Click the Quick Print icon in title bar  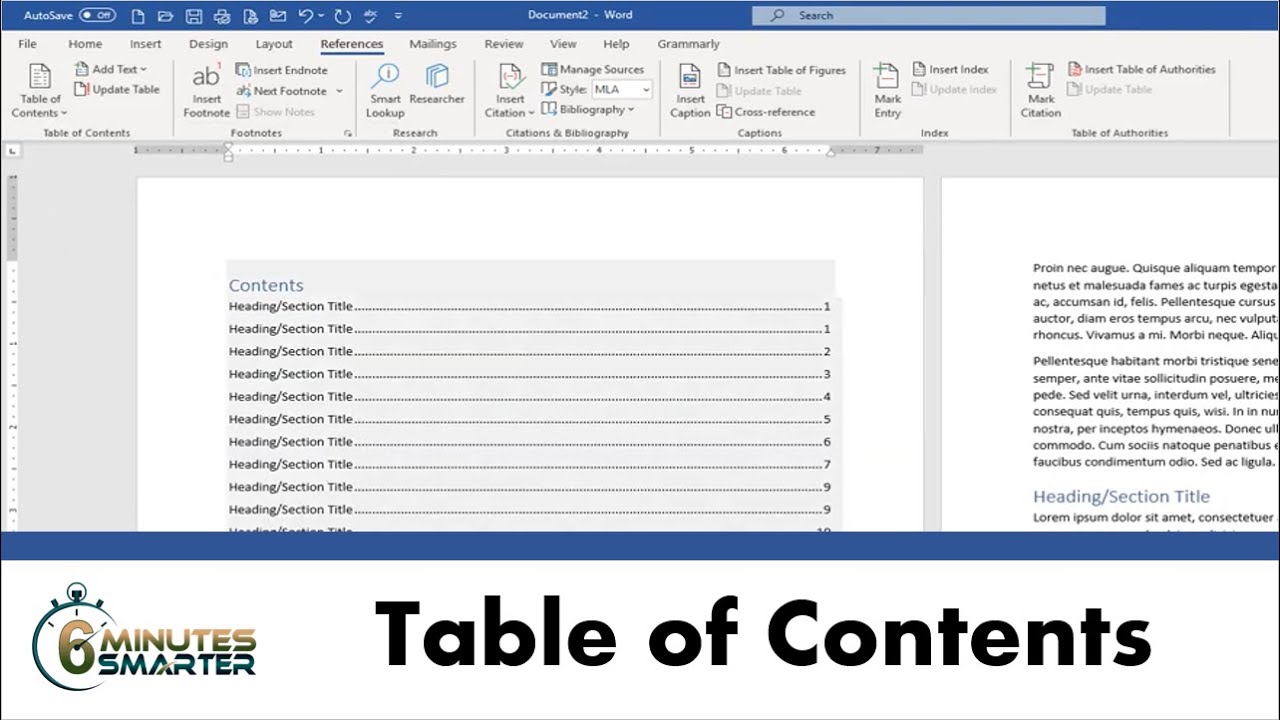coord(222,16)
